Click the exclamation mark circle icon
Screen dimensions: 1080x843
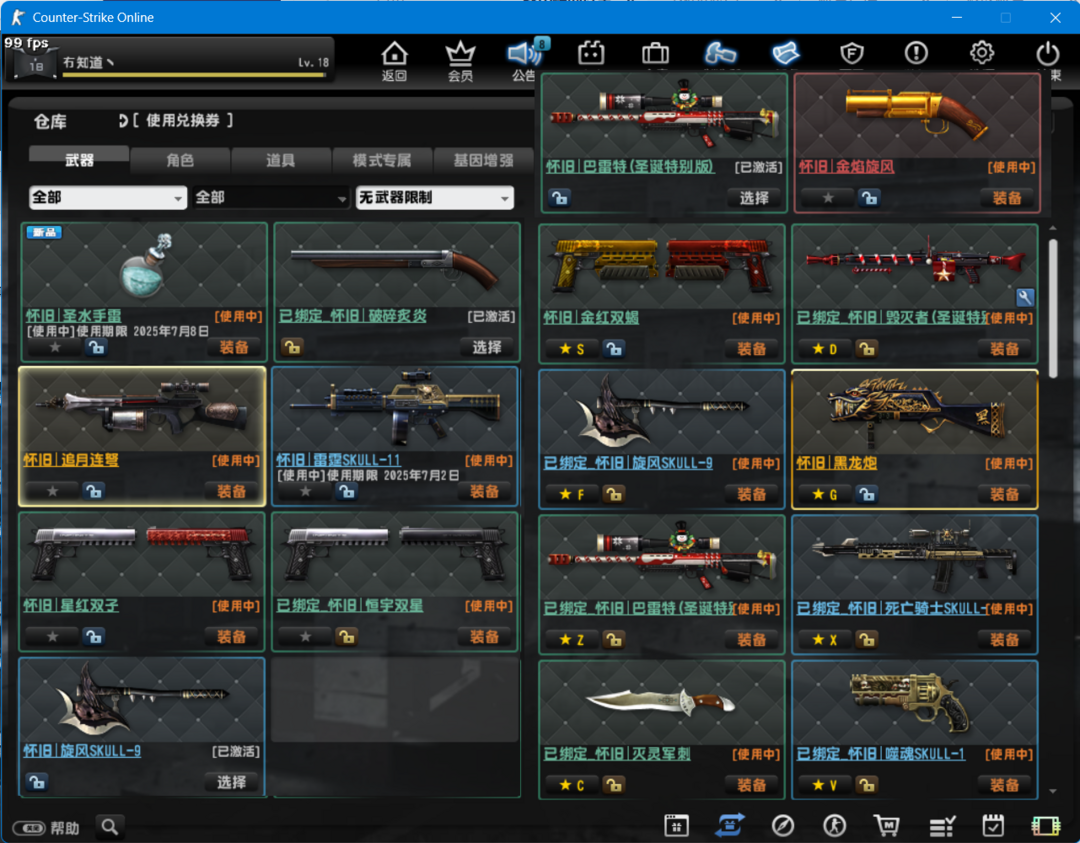click(916, 53)
